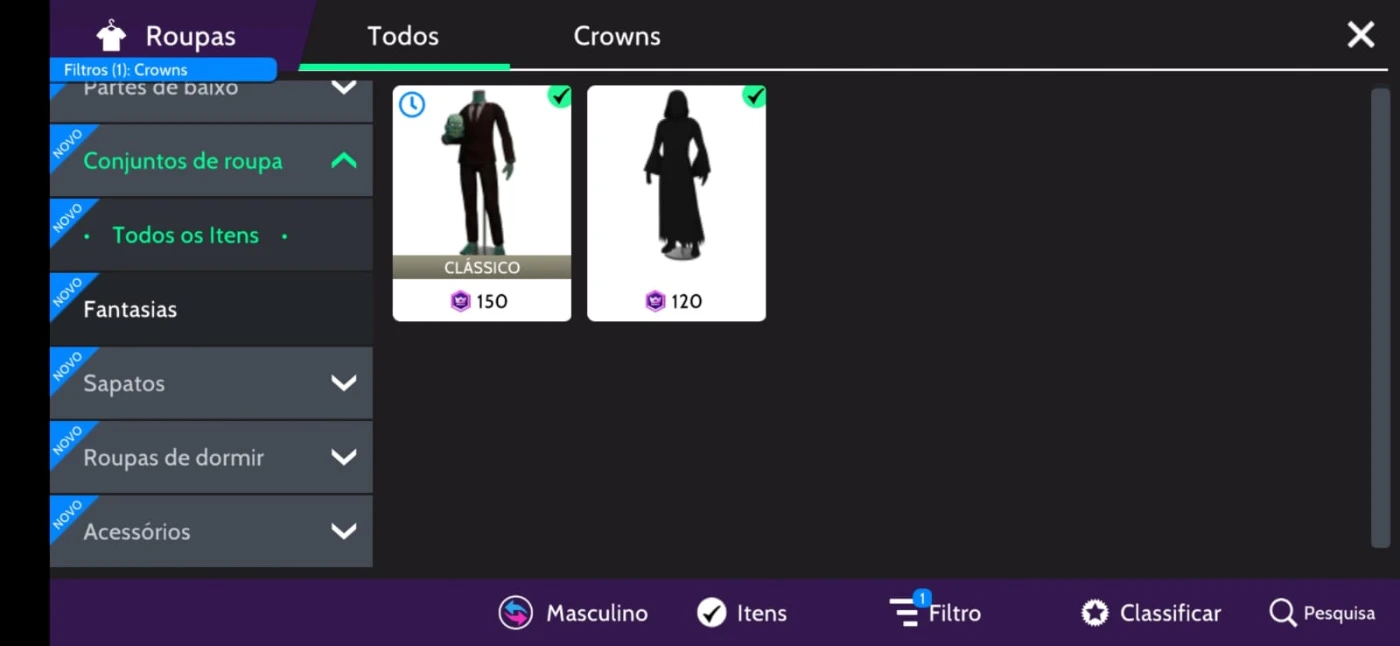Open the Fantasias subcategory
Image resolution: width=1400 pixels, height=646 pixels.
click(211, 309)
